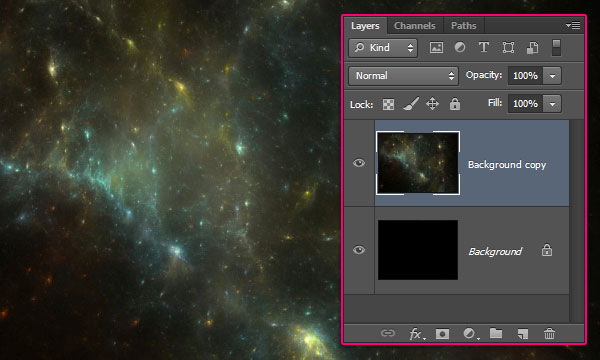Click the Layers panel vertical scrollbar
Screen dimensions: 600x360
[x=576, y=221]
